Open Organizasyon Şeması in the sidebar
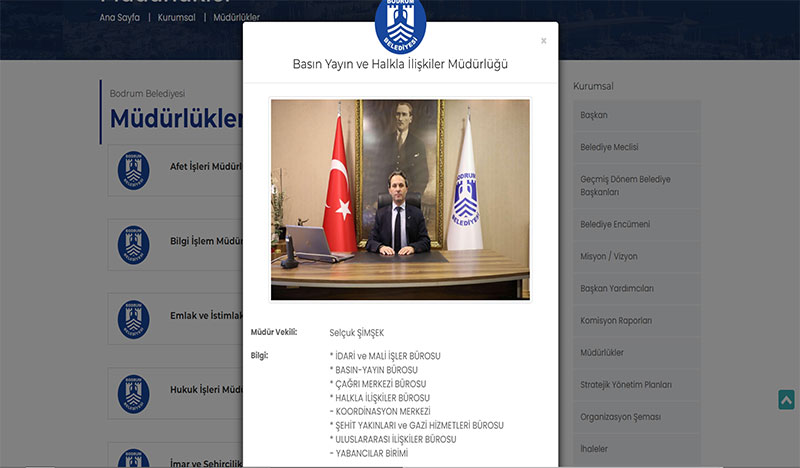The height and width of the screenshot is (468, 800). [x=636, y=417]
